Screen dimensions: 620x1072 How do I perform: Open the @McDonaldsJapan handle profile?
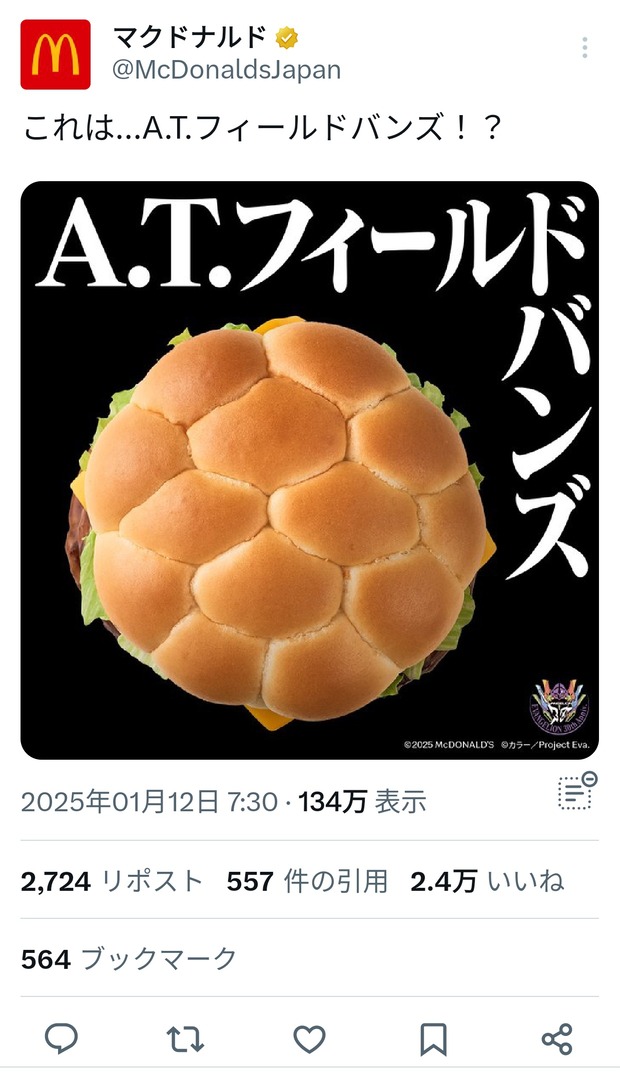pos(226,70)
